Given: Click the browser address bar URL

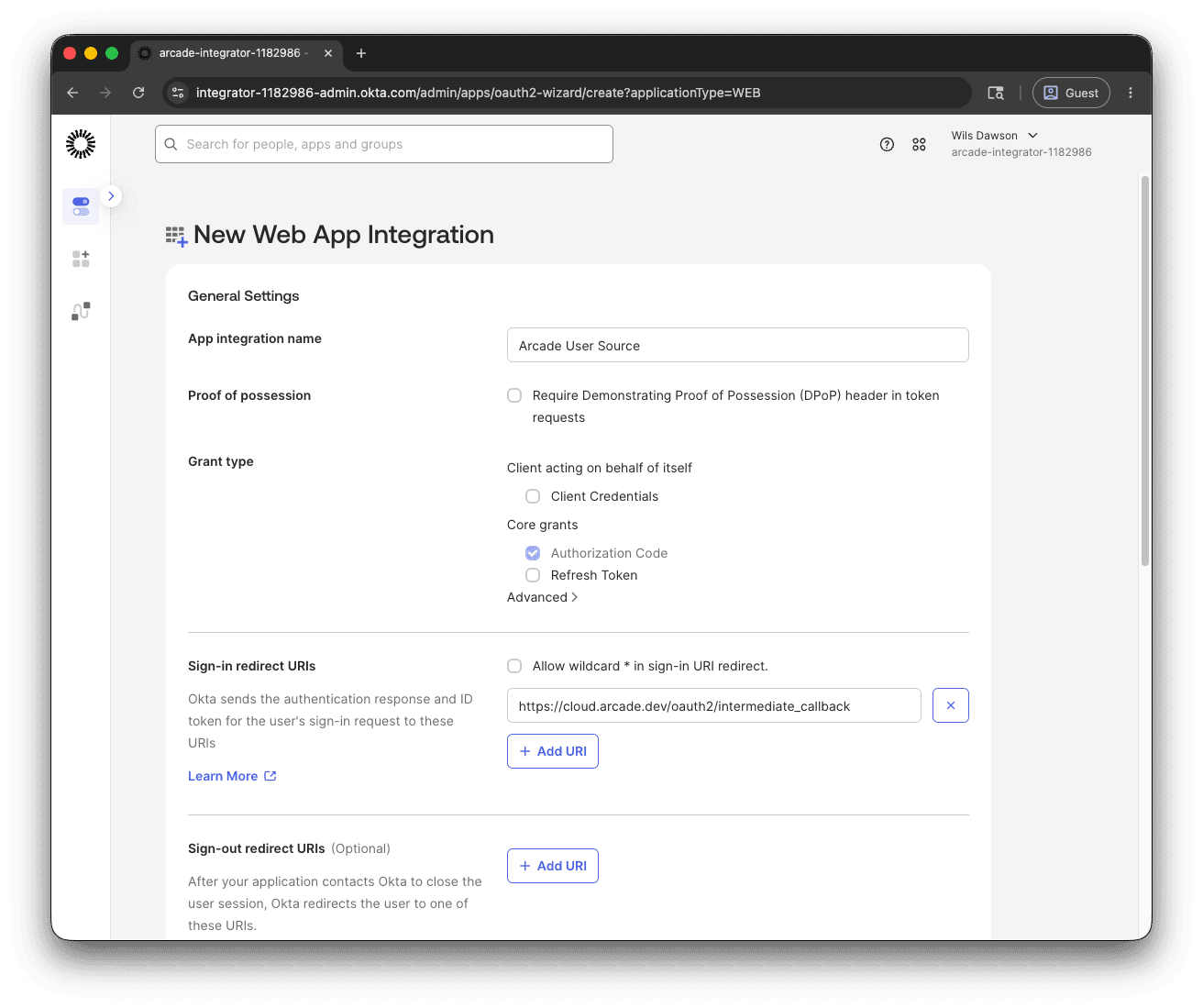Looking at the screenshot, I should click(x=478, y=93).
